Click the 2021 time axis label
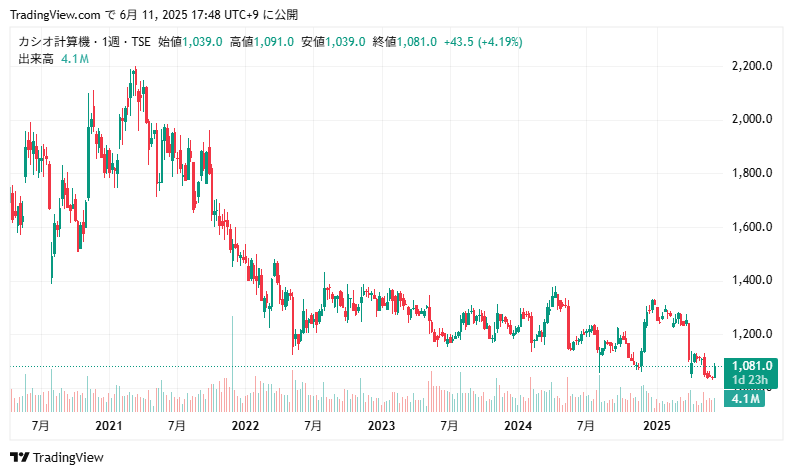 pos(109,426)
